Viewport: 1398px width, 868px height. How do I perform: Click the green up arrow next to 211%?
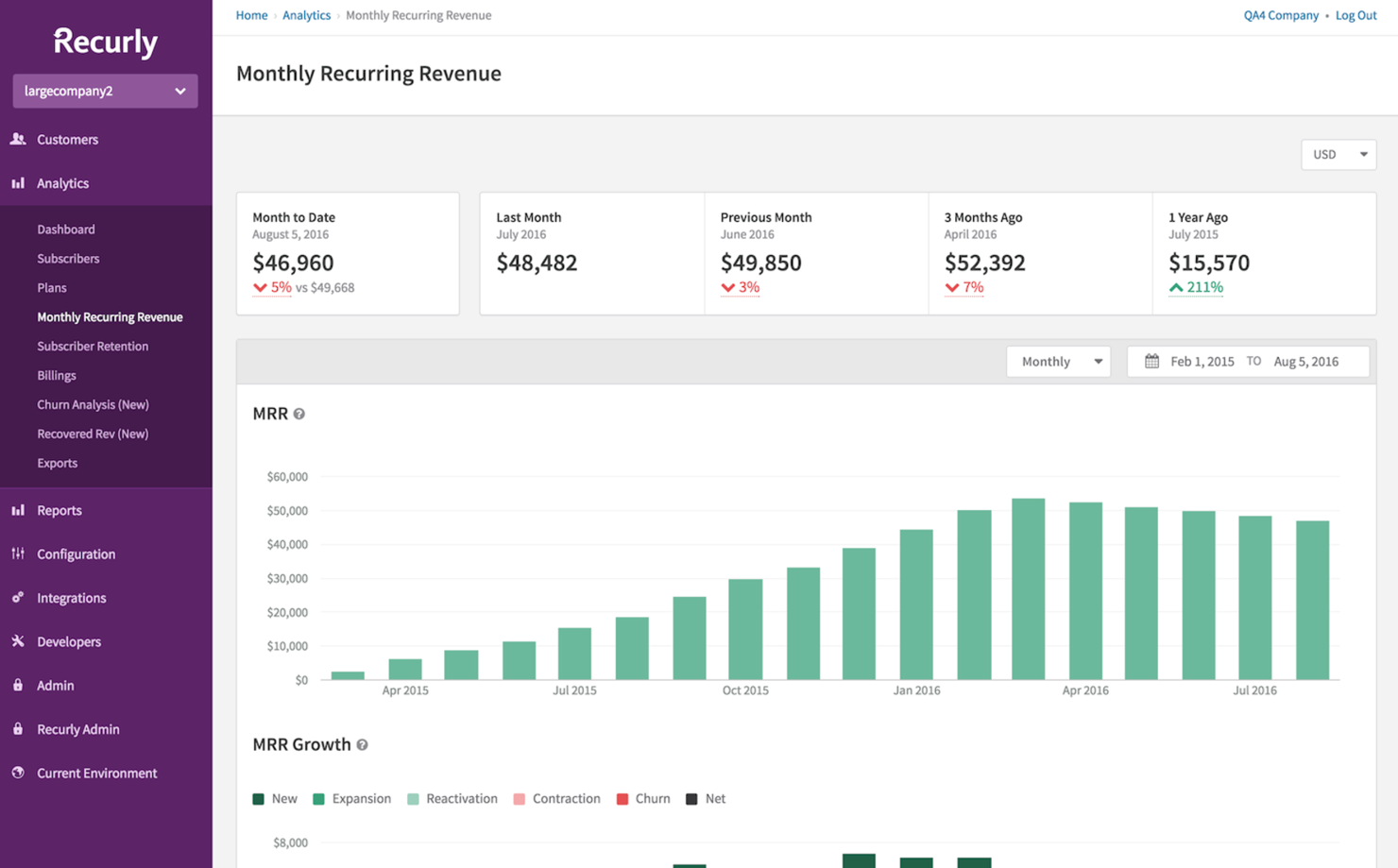[x=1176, y=287]
